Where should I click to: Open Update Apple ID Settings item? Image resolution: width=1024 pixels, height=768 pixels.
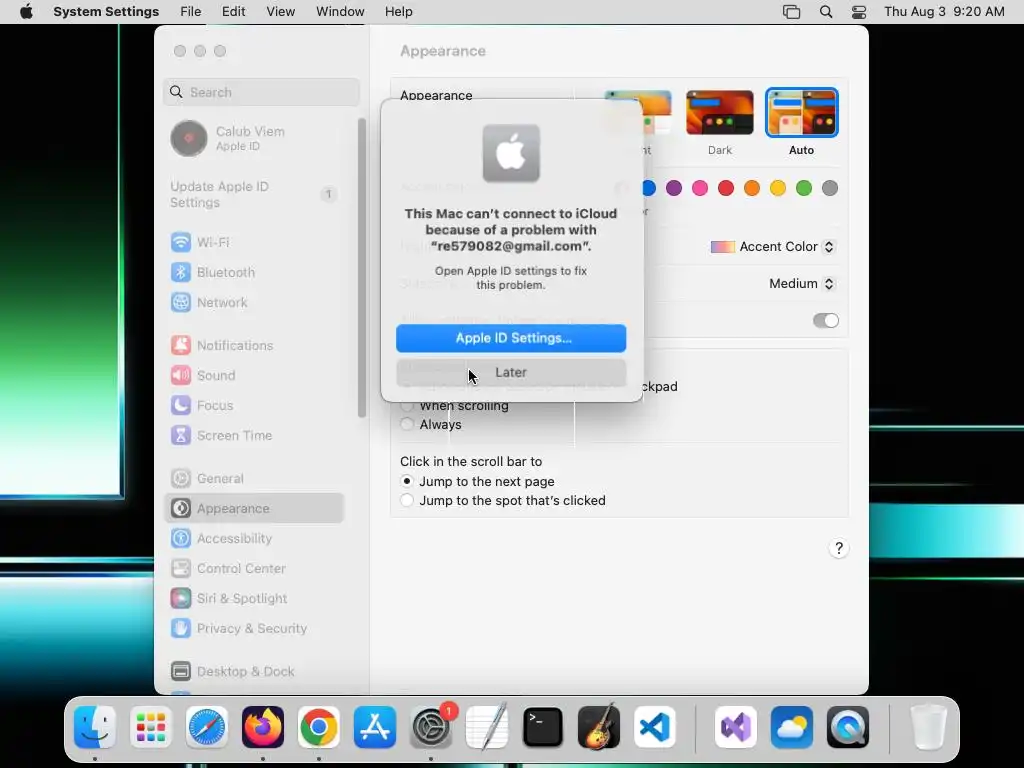click(254, 195)
